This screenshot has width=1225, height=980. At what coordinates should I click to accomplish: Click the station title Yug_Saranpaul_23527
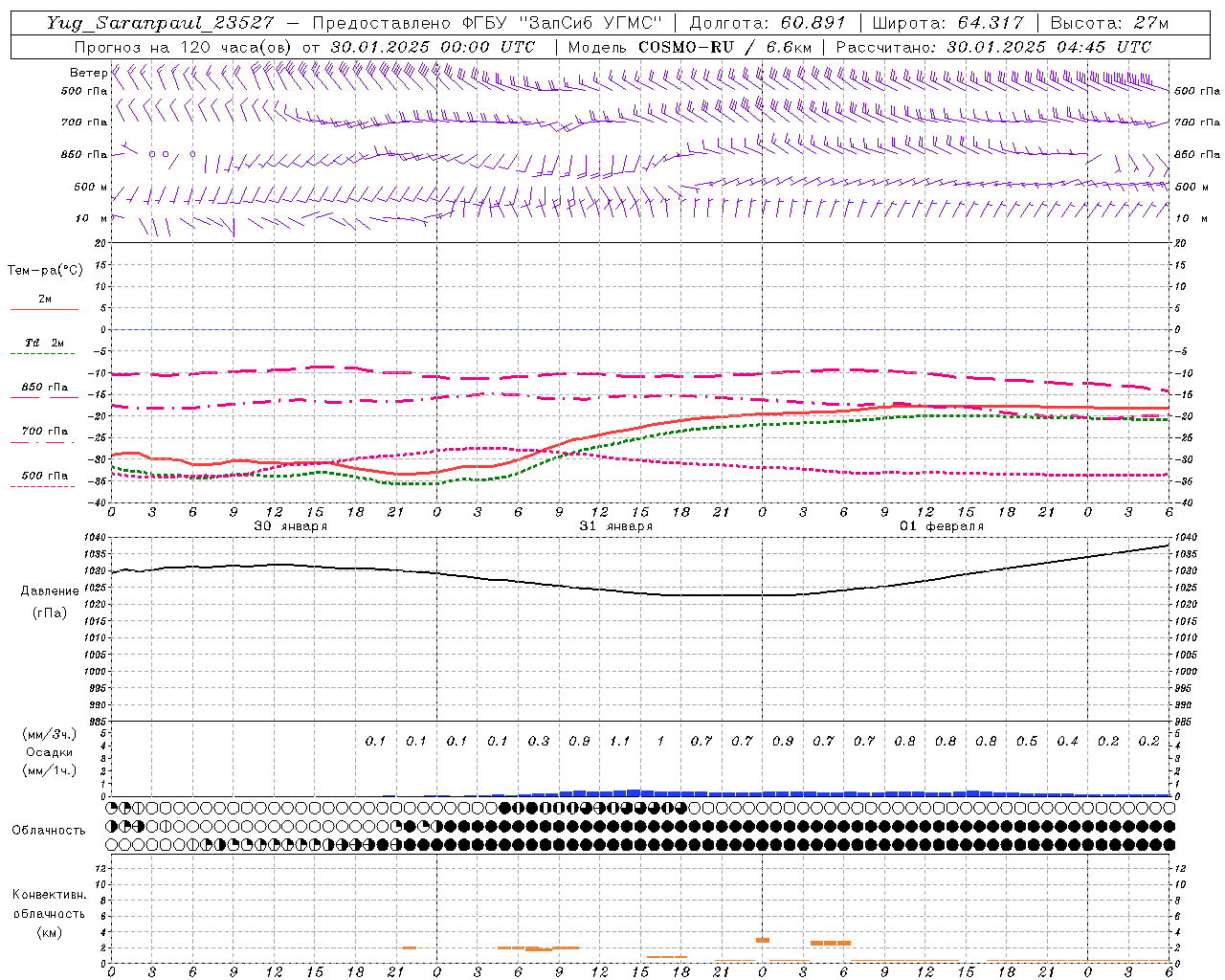(160, 23)
